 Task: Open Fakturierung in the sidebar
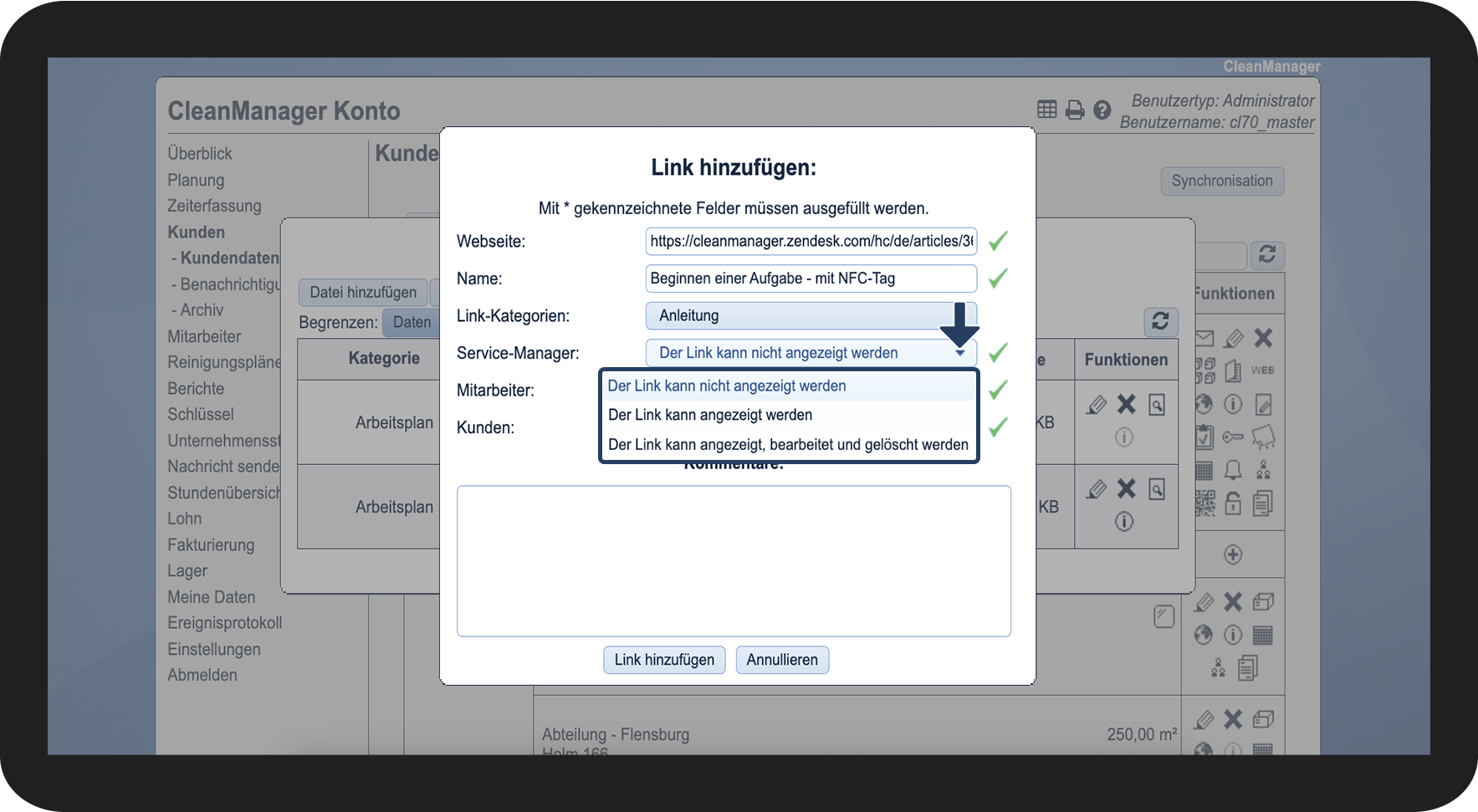click(211, 544)
